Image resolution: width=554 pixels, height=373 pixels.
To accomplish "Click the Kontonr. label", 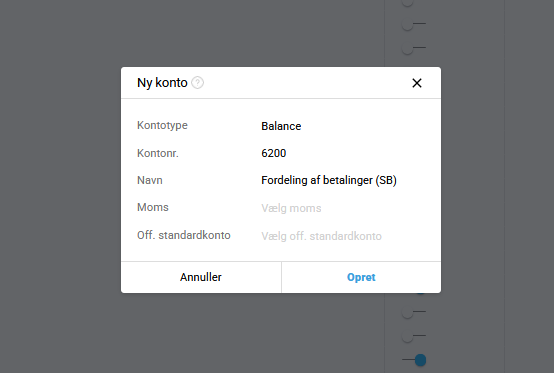I will tap(158, 153).
